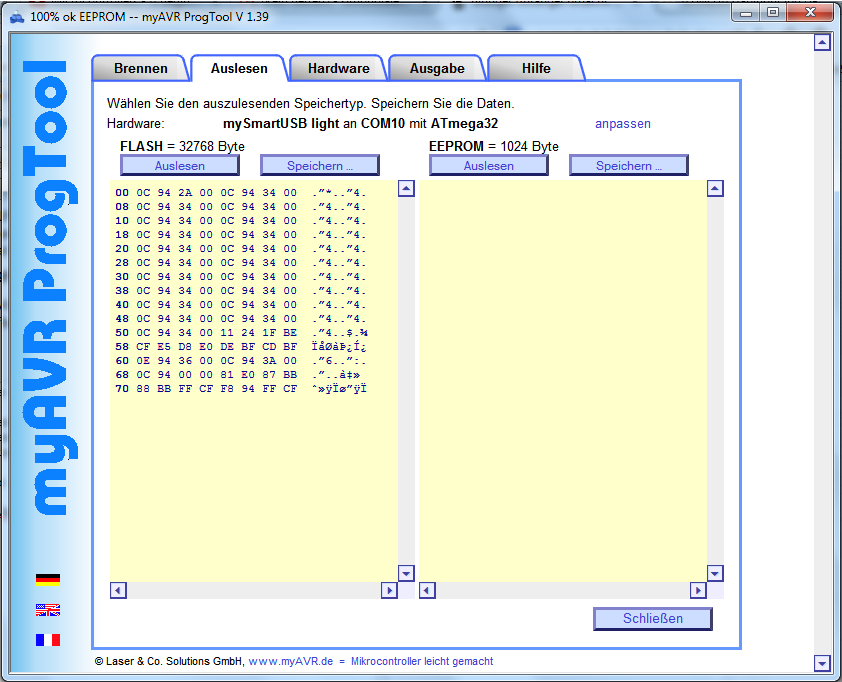Save EEPROM data with Speichern button
842x682 pixels.
(x=629, y=165)
